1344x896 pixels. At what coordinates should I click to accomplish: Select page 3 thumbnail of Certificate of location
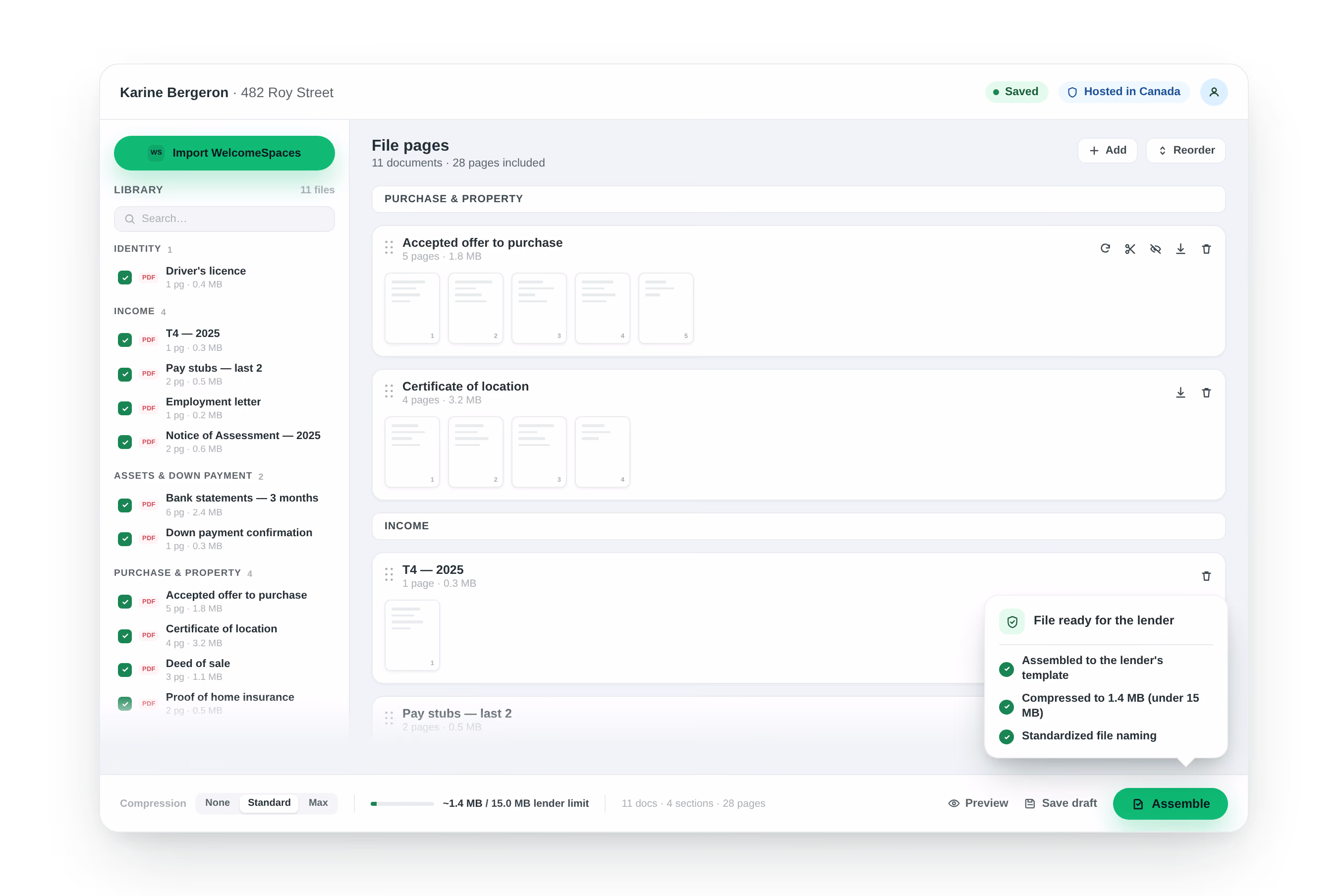click(x=539, y=452)
